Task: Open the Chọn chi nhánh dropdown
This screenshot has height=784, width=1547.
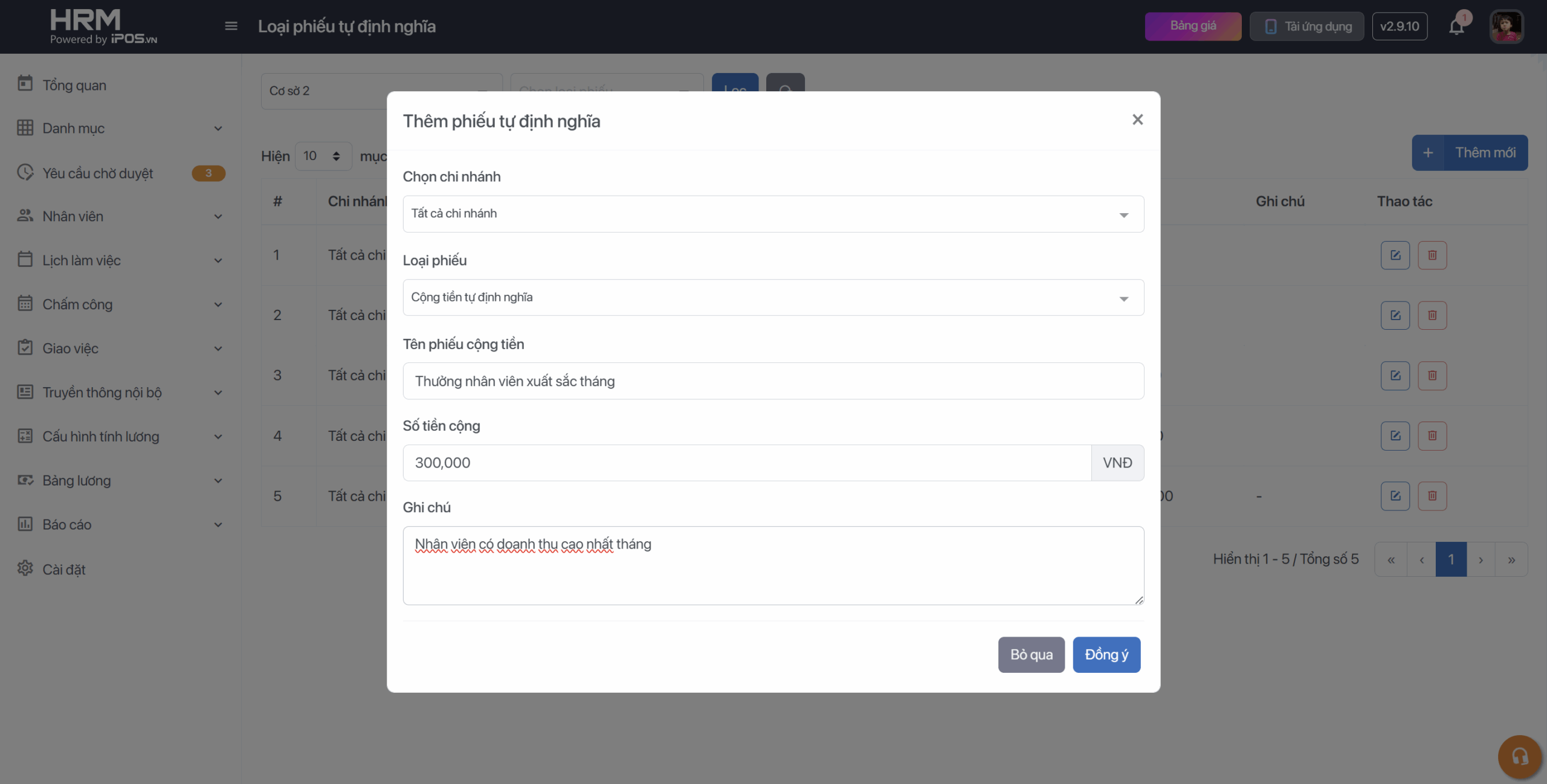Action: coord(773,214)
